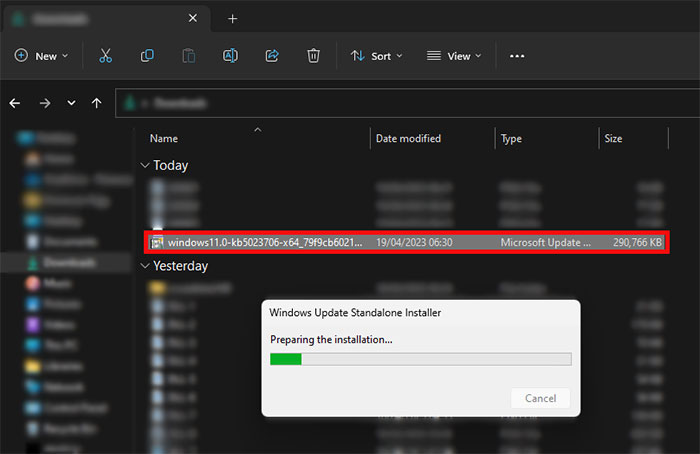The image size is (700, 454).
Task: Open the See more ellipsis menu
Action: click(517, 56)
